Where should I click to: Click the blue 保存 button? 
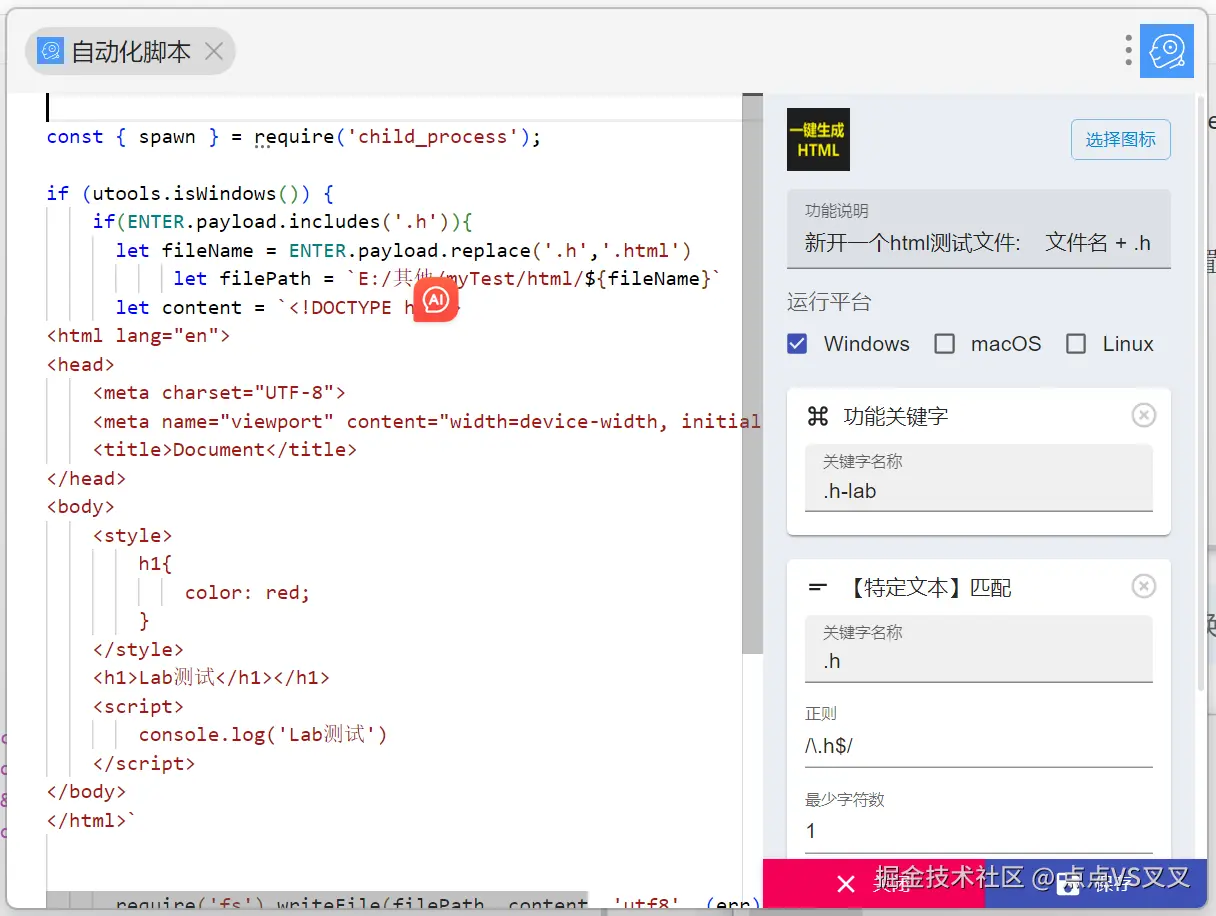pos(1095,883)
